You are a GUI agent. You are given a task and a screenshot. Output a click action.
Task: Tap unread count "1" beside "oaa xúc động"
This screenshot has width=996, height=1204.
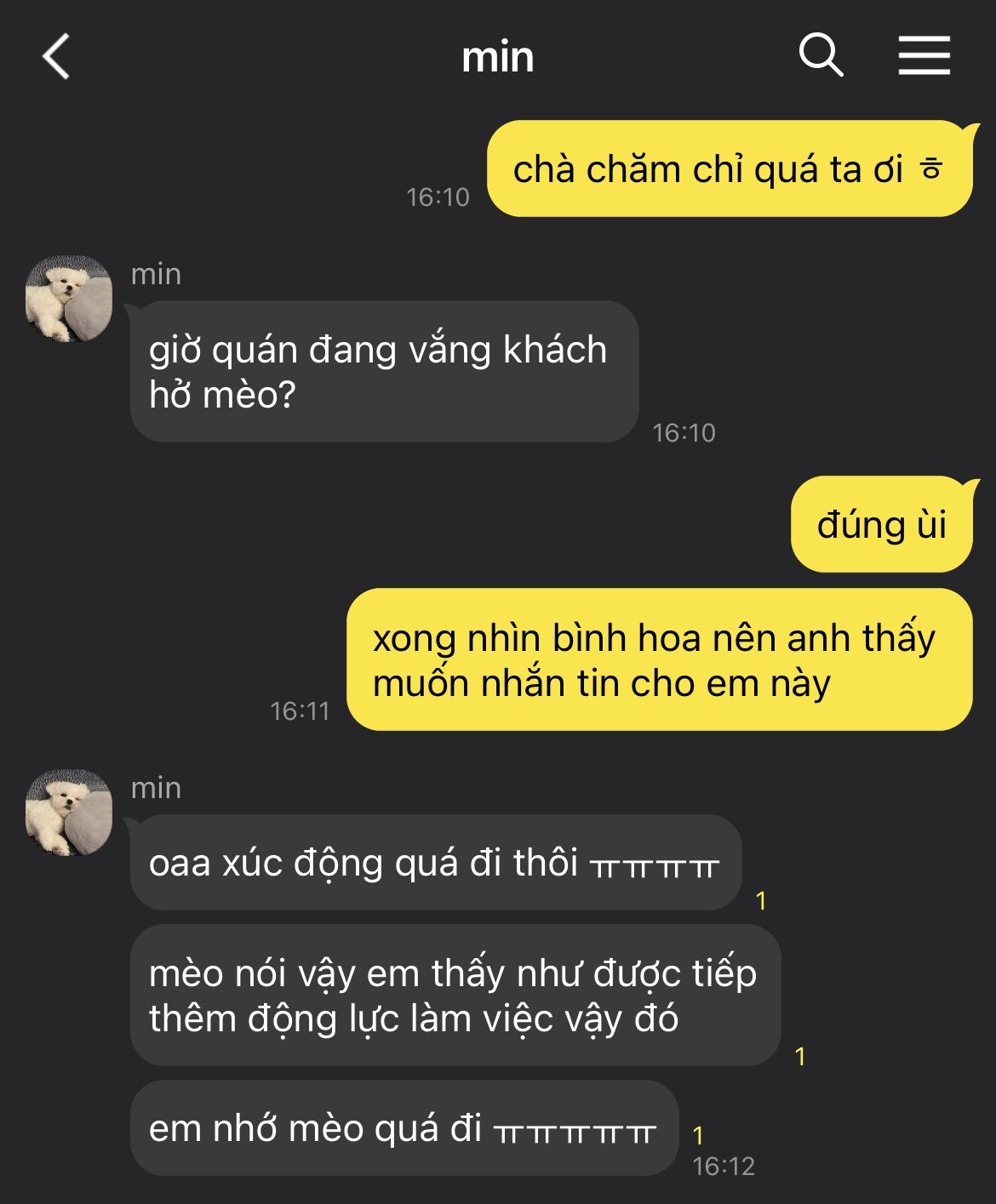(761, 900)
